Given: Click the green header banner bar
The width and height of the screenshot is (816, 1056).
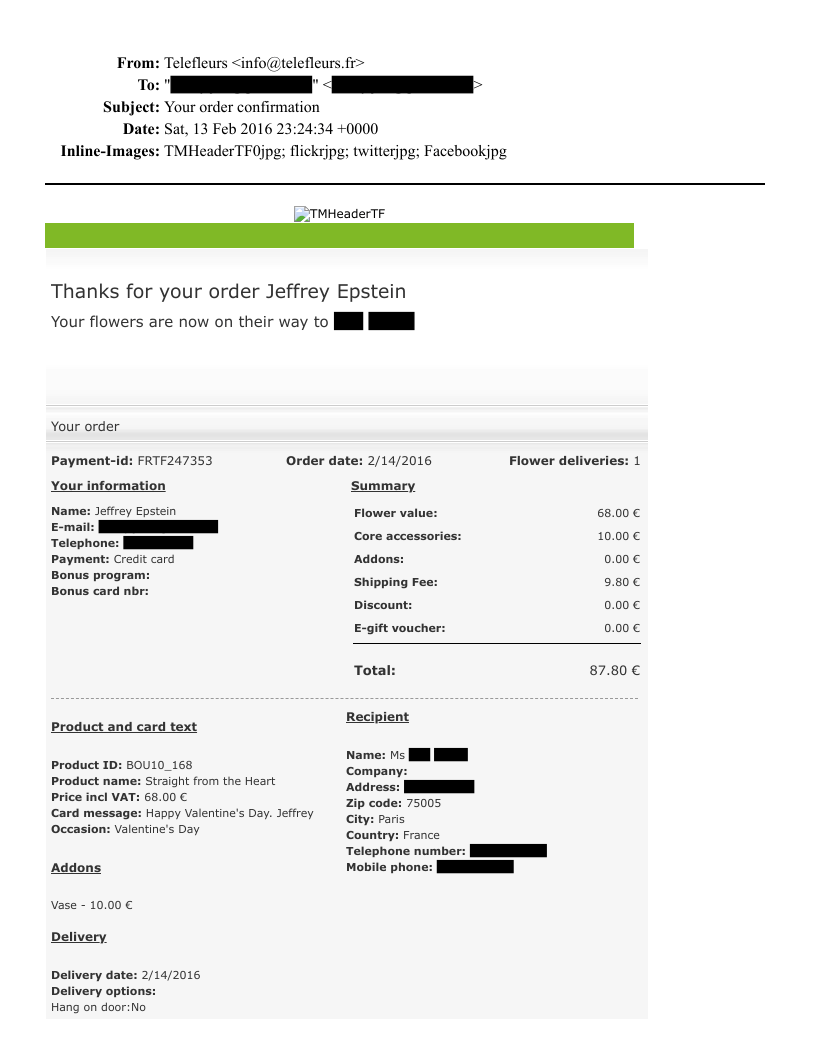Looking at the screenshot, I should click(x=339, y=236).
